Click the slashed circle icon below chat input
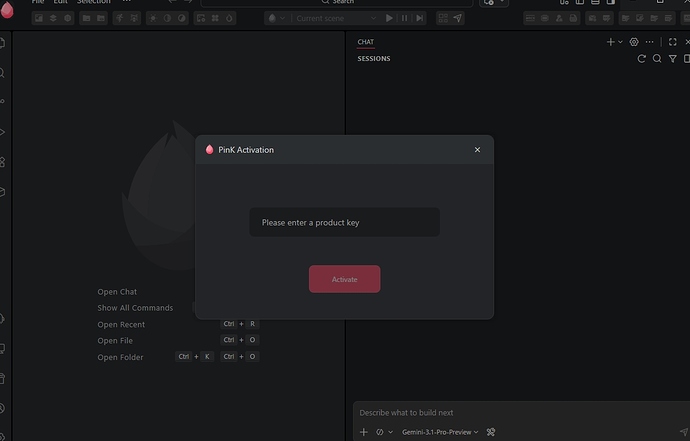 pos(379,432)
